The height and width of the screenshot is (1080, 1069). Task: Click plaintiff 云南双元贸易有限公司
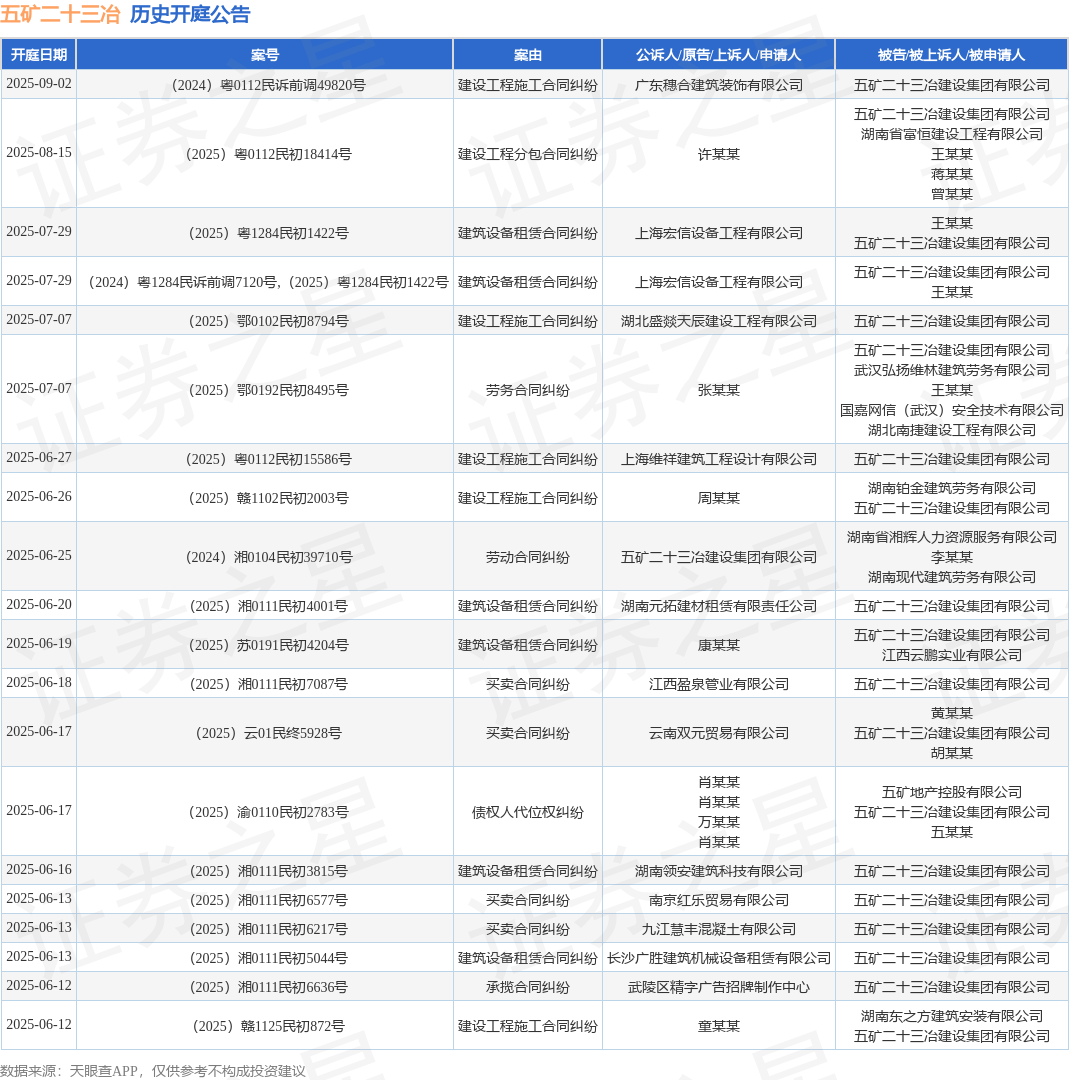718,734
